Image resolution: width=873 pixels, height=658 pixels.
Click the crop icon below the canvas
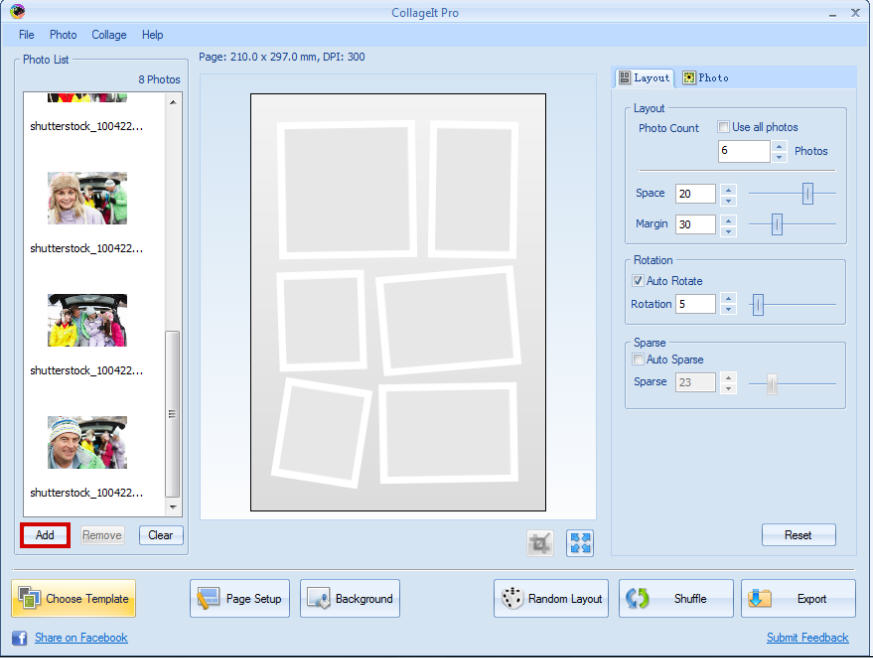coord(540,543)
